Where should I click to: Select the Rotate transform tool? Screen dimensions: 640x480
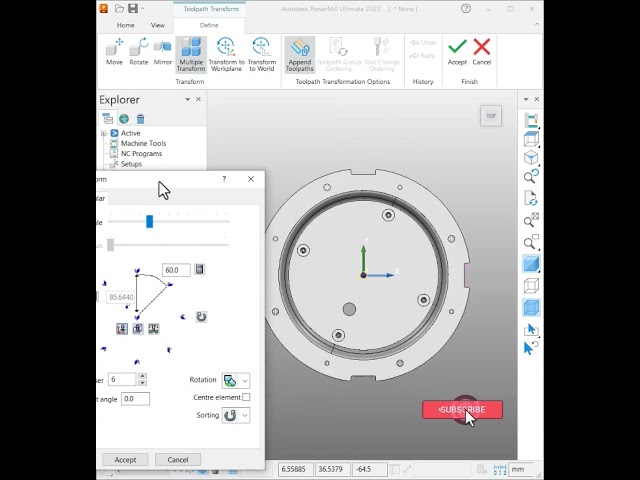(139, 52)
